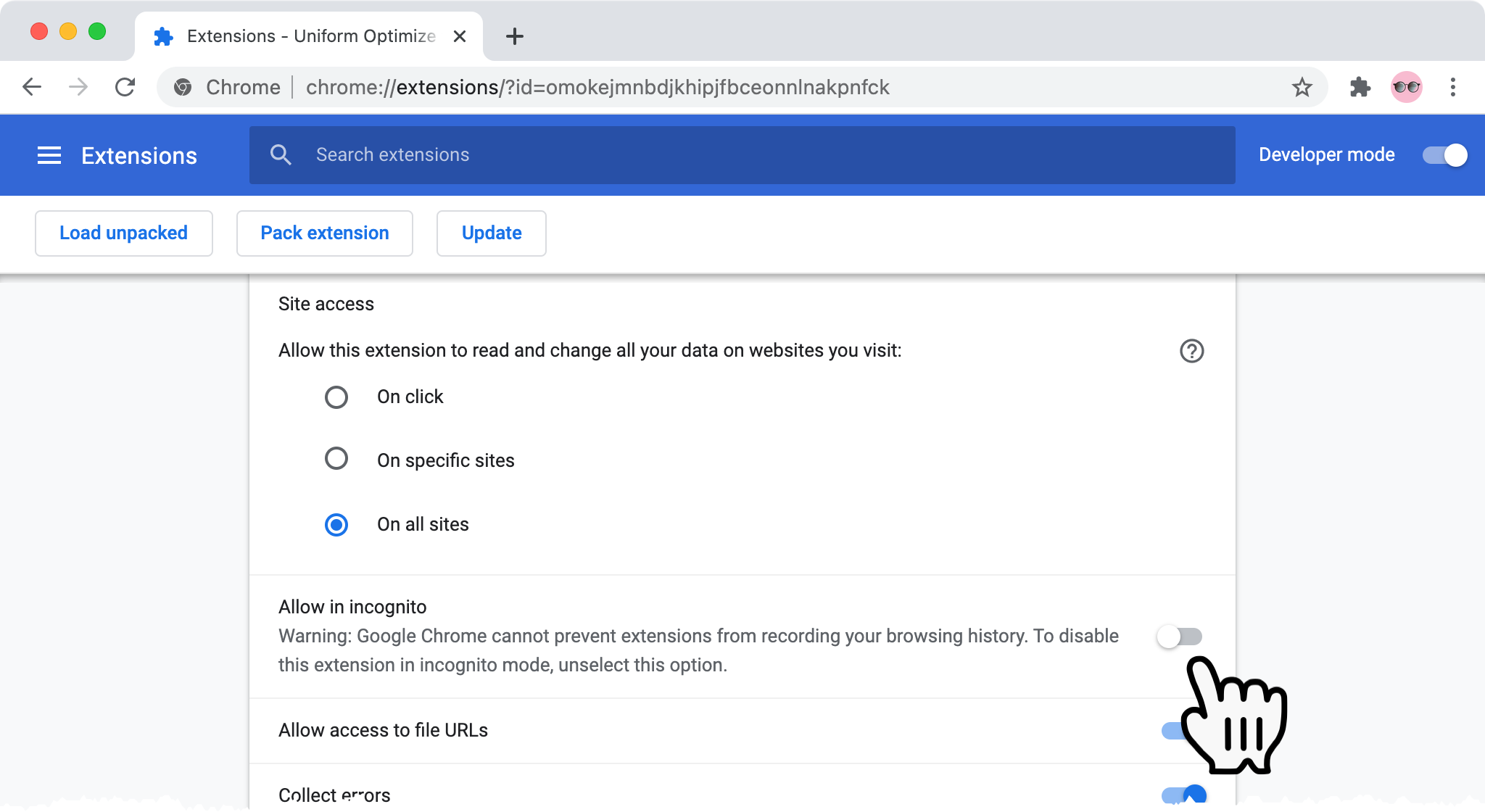Select the Extensions - Uniform Optimize tab
Image resolution: width=1485 pixels, height=812 pixels.
pos(309,36)
